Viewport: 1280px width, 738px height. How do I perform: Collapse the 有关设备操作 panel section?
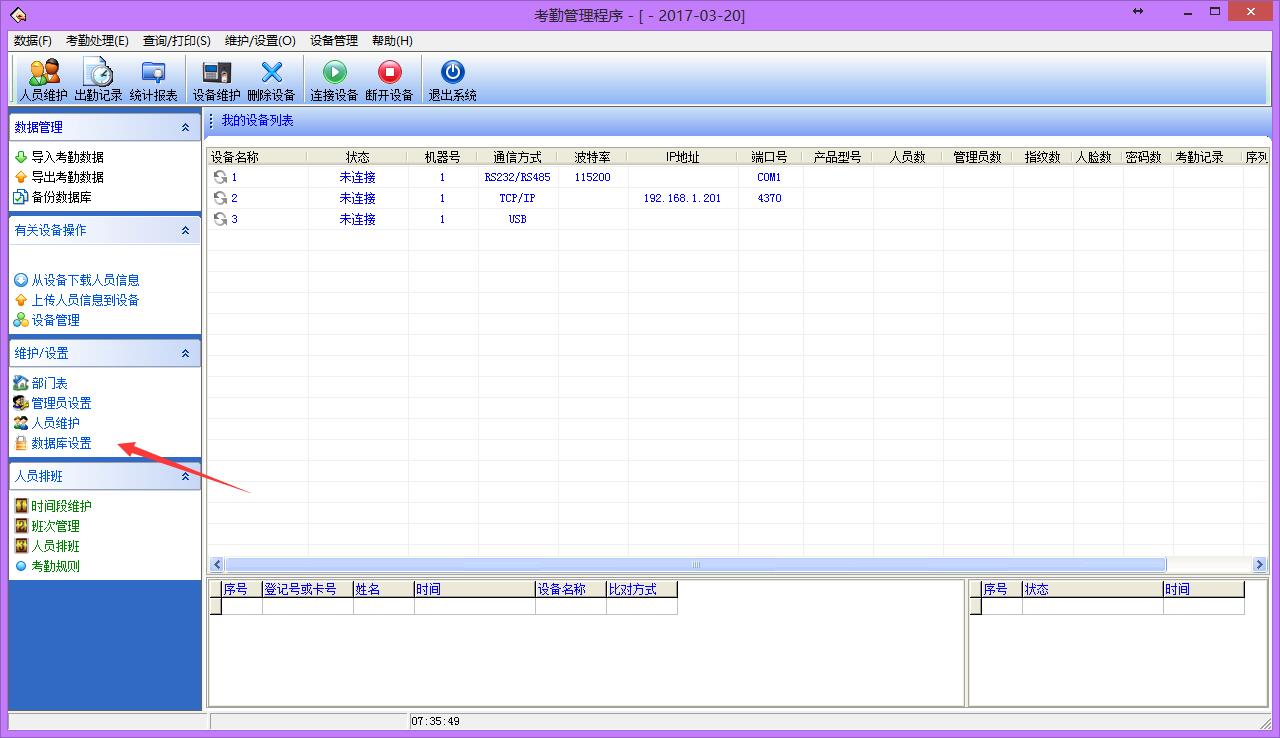click(x=185, y=231)
